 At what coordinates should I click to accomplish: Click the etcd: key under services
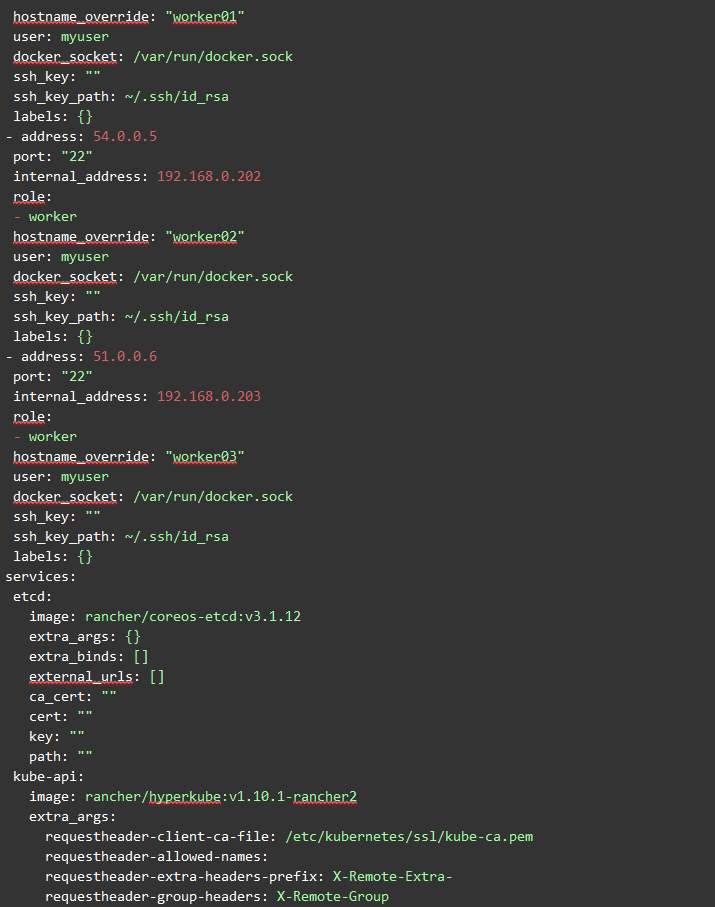tap(32, 597)
